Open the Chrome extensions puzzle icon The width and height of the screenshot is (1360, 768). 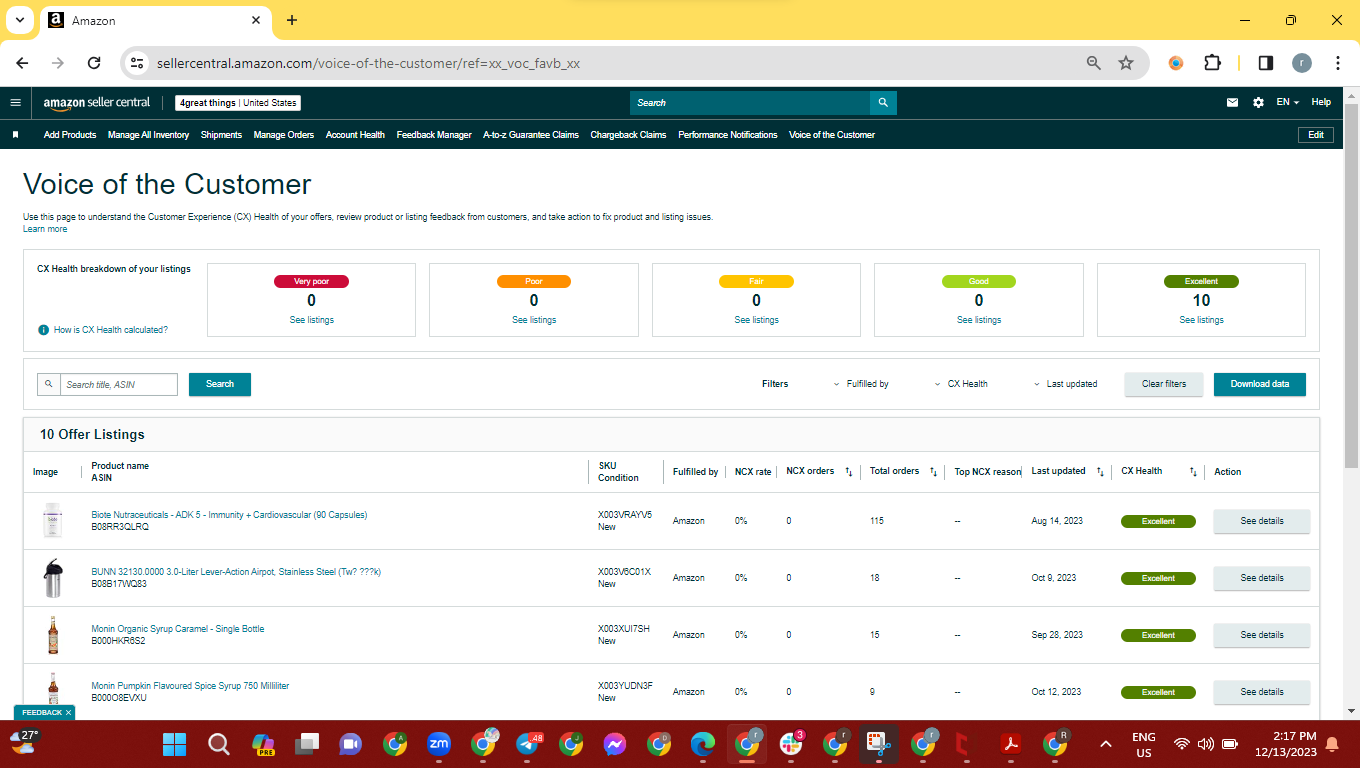(x=1212, y=63)
